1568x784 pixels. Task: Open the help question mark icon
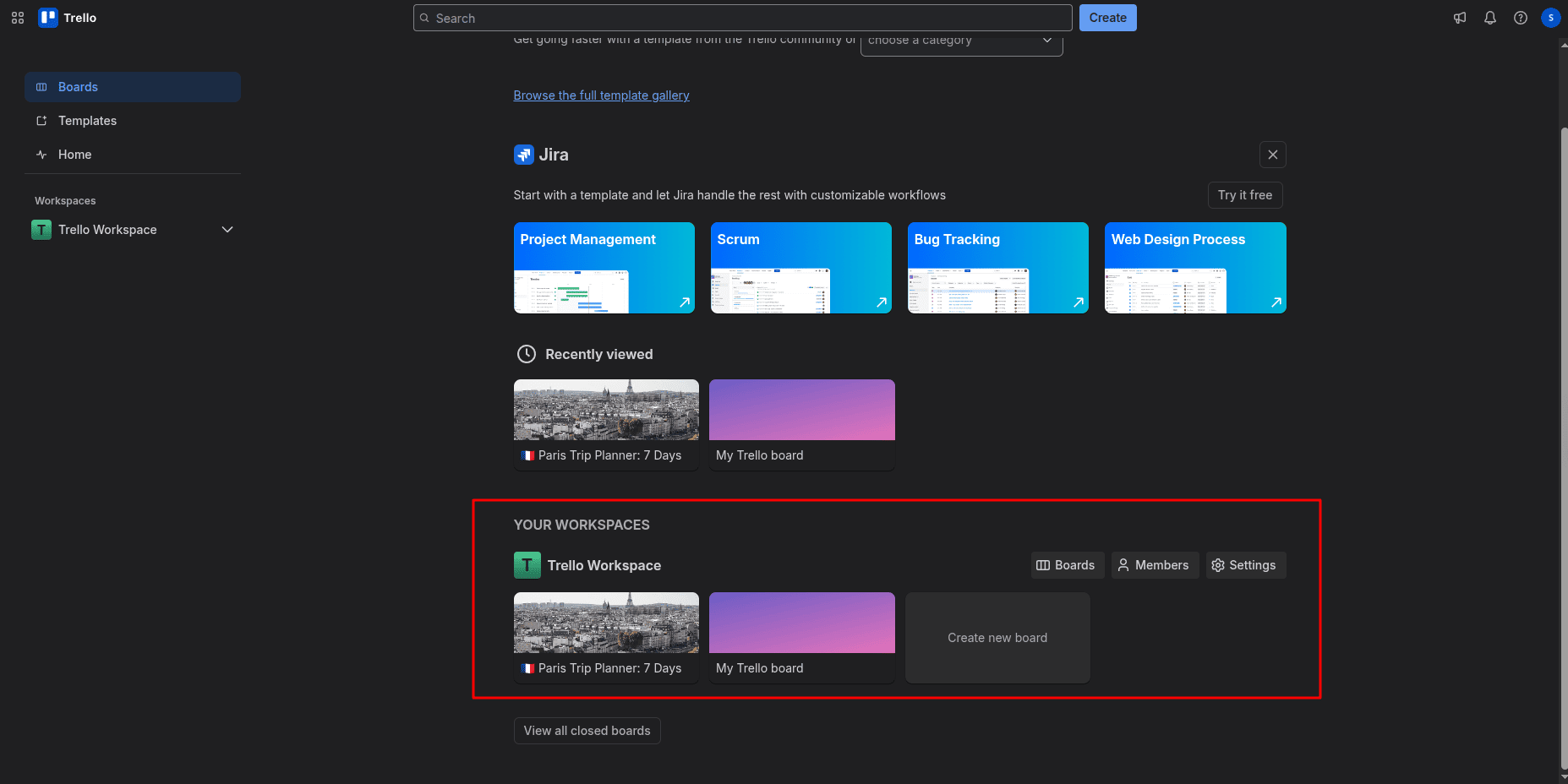(x=1521, y=18)
